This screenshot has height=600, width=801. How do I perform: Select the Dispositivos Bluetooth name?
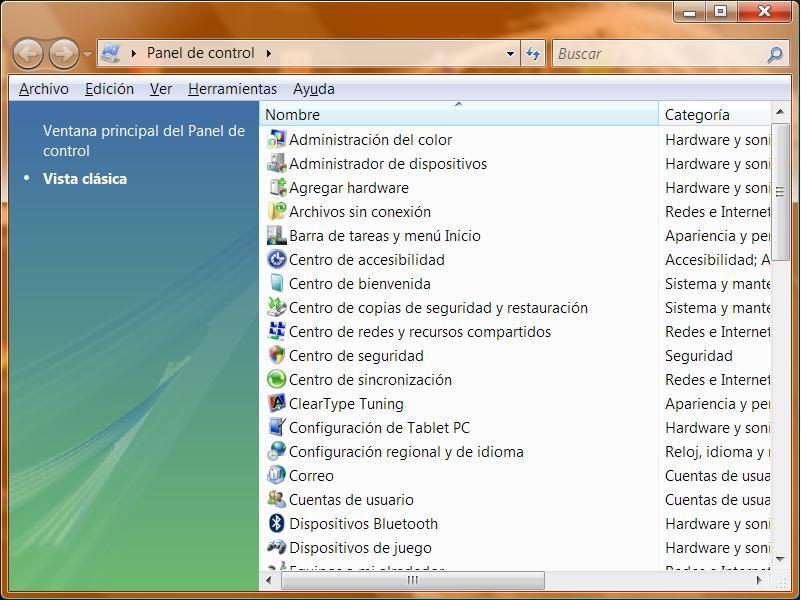(x=364, y=523)
